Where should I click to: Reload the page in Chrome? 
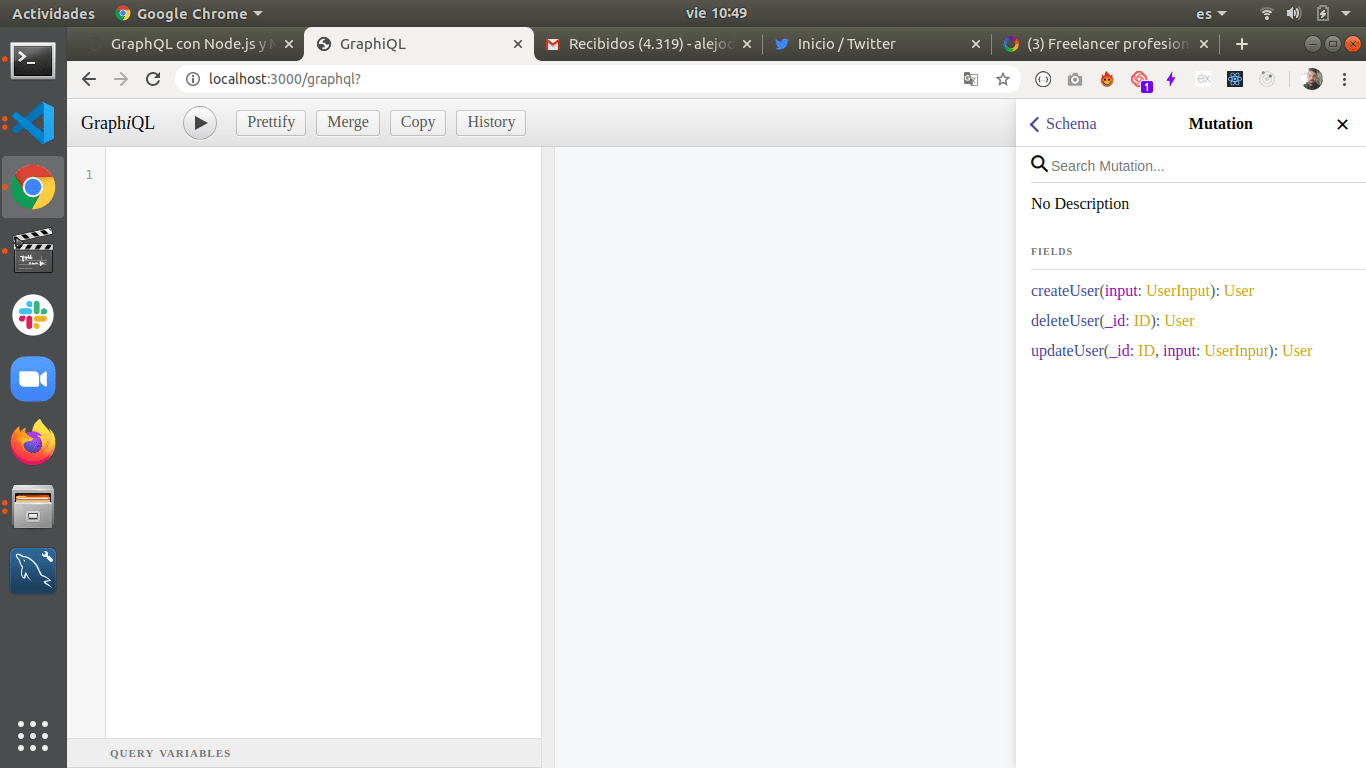tap(153, 79)
